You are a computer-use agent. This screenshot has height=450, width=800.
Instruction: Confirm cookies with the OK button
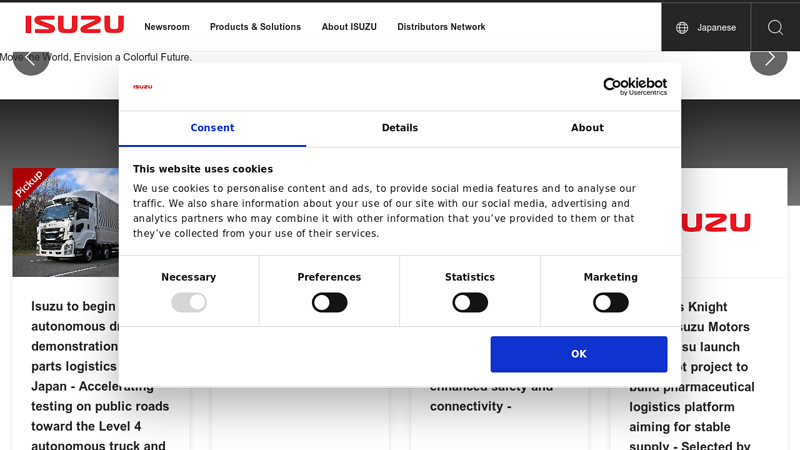click(579, 354)
